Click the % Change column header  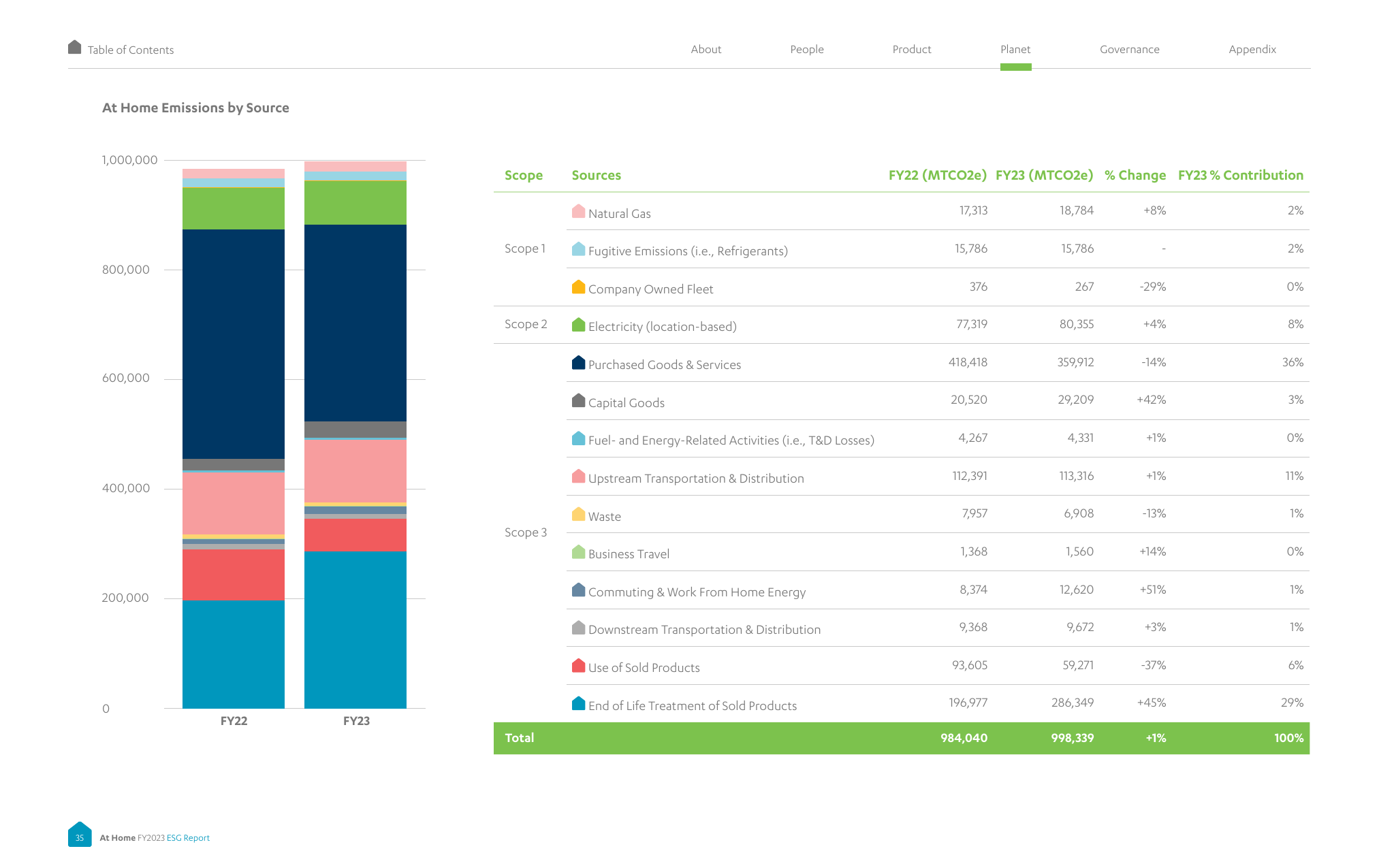[x=1135, y=176]
